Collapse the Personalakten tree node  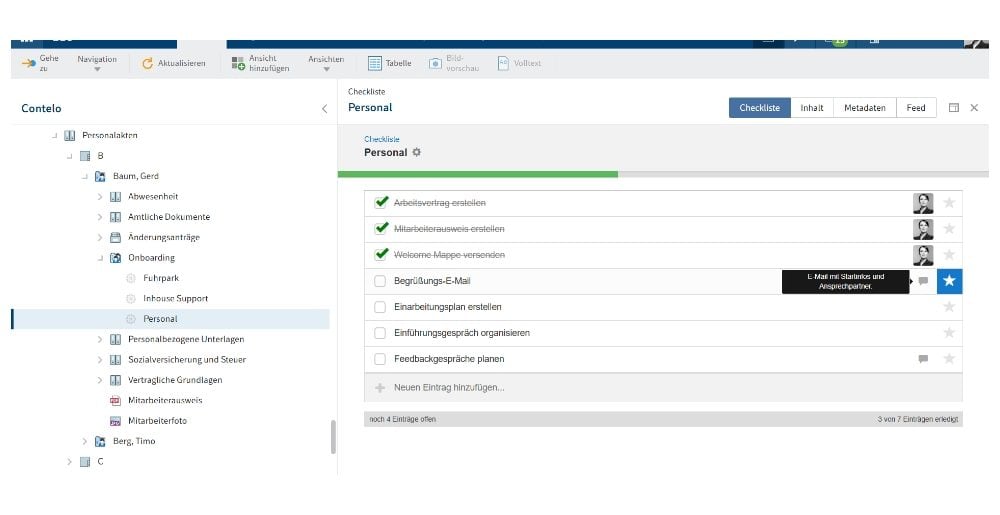click(x=55, y=135)
